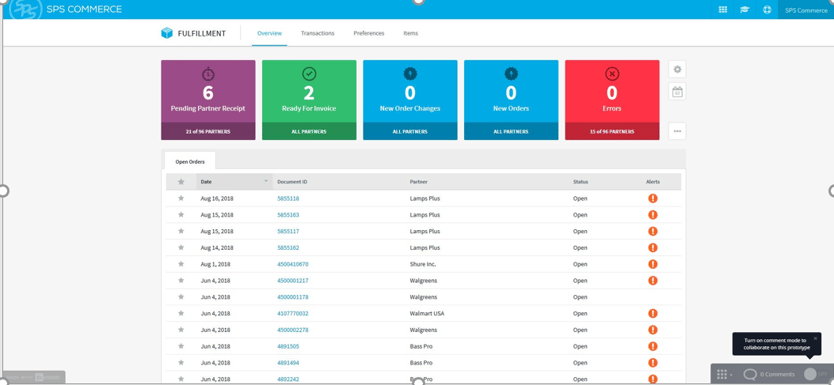This screenshot has width=834, height=385.
Task: Click the alert icon for order 4891505
Action: (x=653, y=346)
